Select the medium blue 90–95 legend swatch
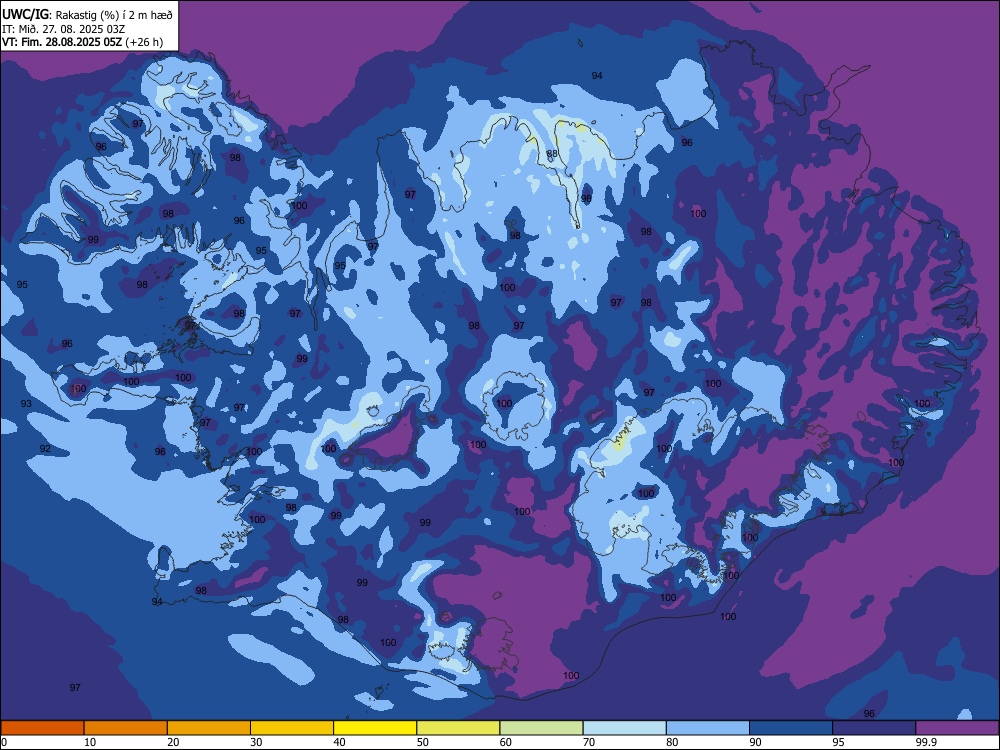This screenshot has height=750, width=1000. click(791, 728)
